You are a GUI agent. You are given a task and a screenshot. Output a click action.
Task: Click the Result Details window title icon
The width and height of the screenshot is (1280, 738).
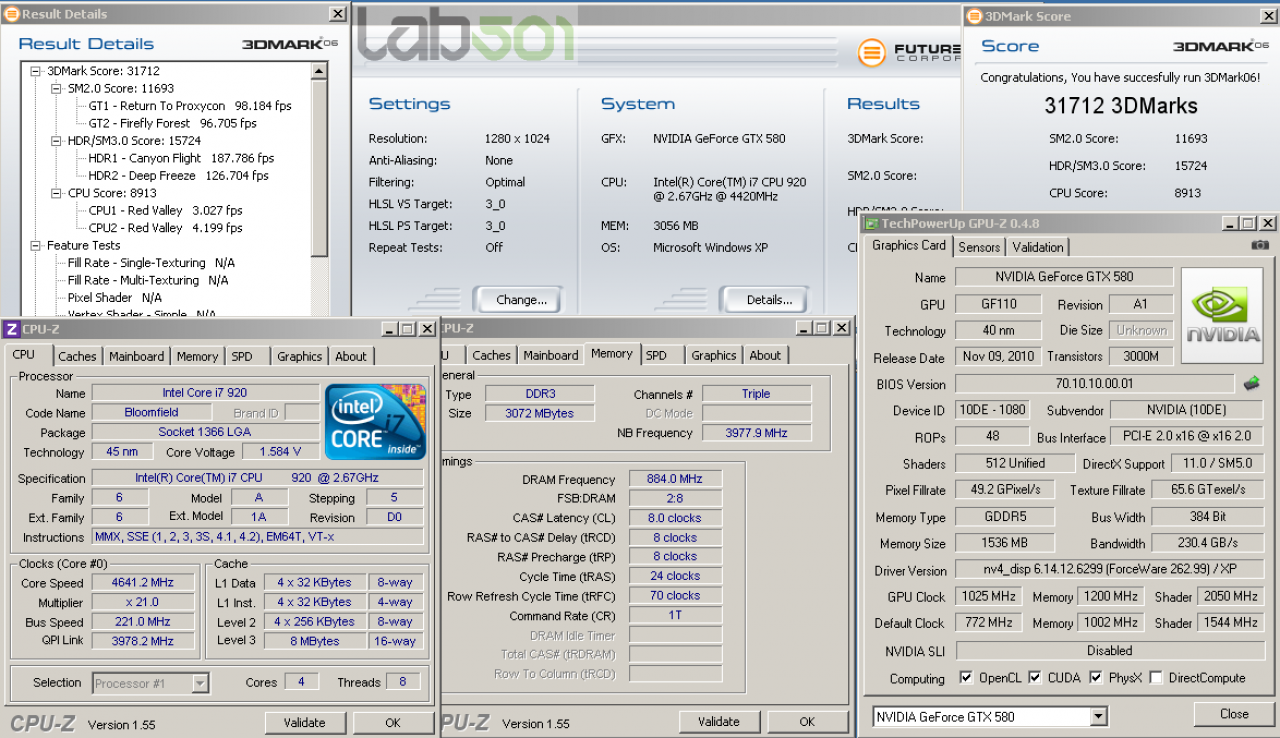(11, 14)
